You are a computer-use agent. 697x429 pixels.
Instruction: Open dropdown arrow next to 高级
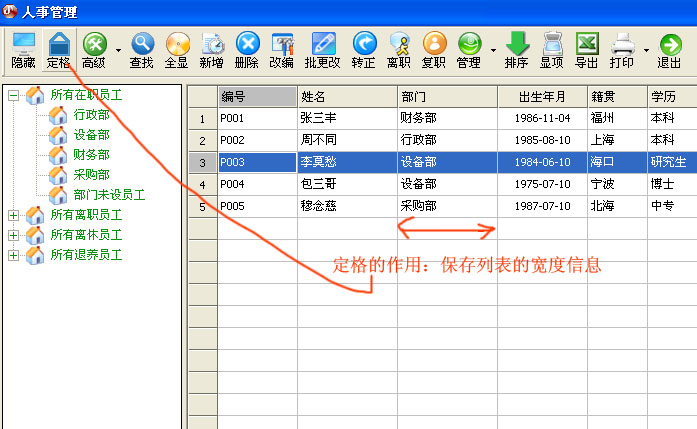pos(118,50)
